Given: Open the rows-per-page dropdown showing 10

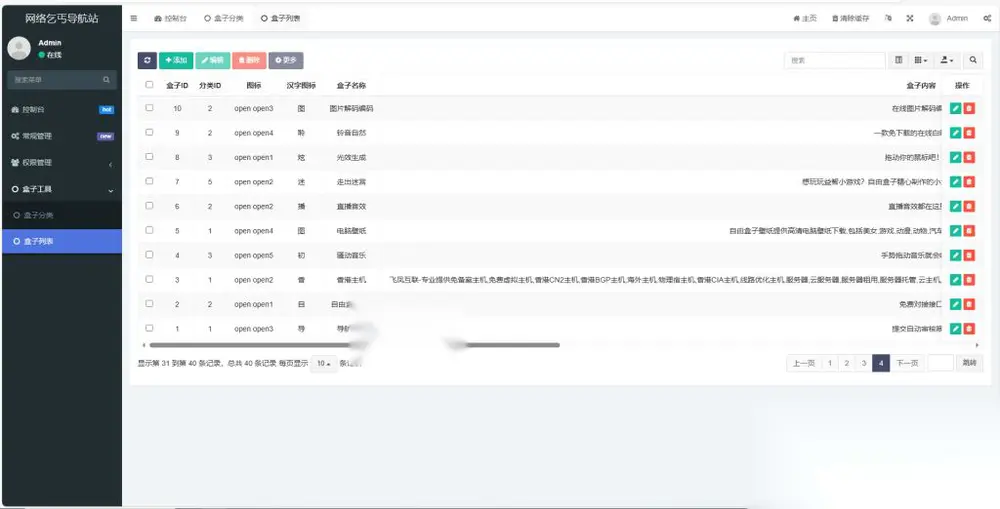Looking at the screenshot, I should tap(323, 364).
